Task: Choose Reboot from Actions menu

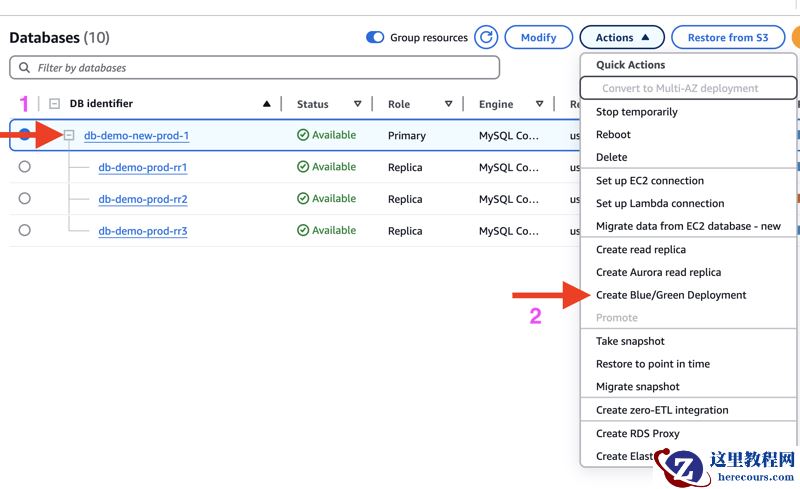Action: pos(613,134)
